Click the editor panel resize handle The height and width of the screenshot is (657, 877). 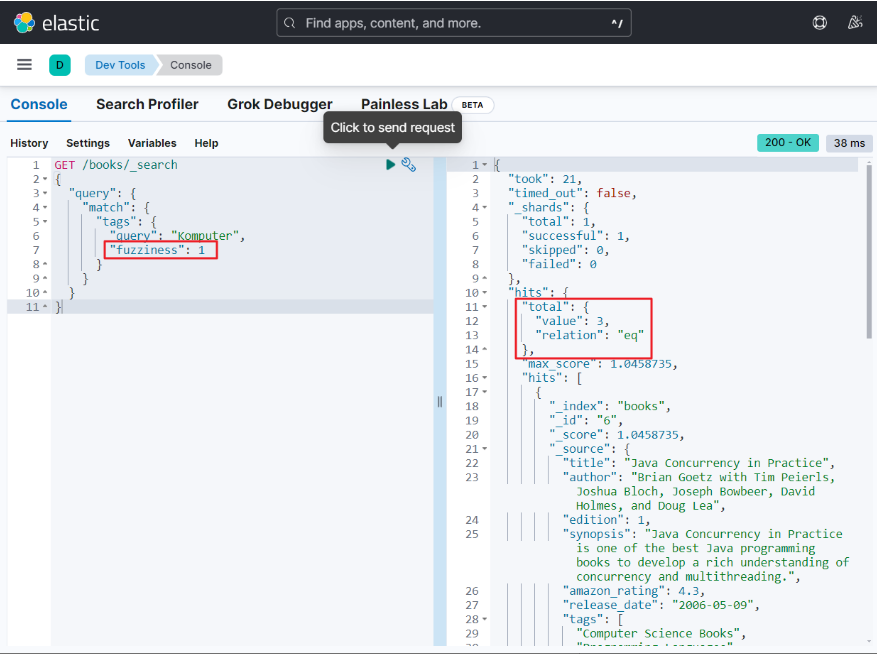(440, 401)
